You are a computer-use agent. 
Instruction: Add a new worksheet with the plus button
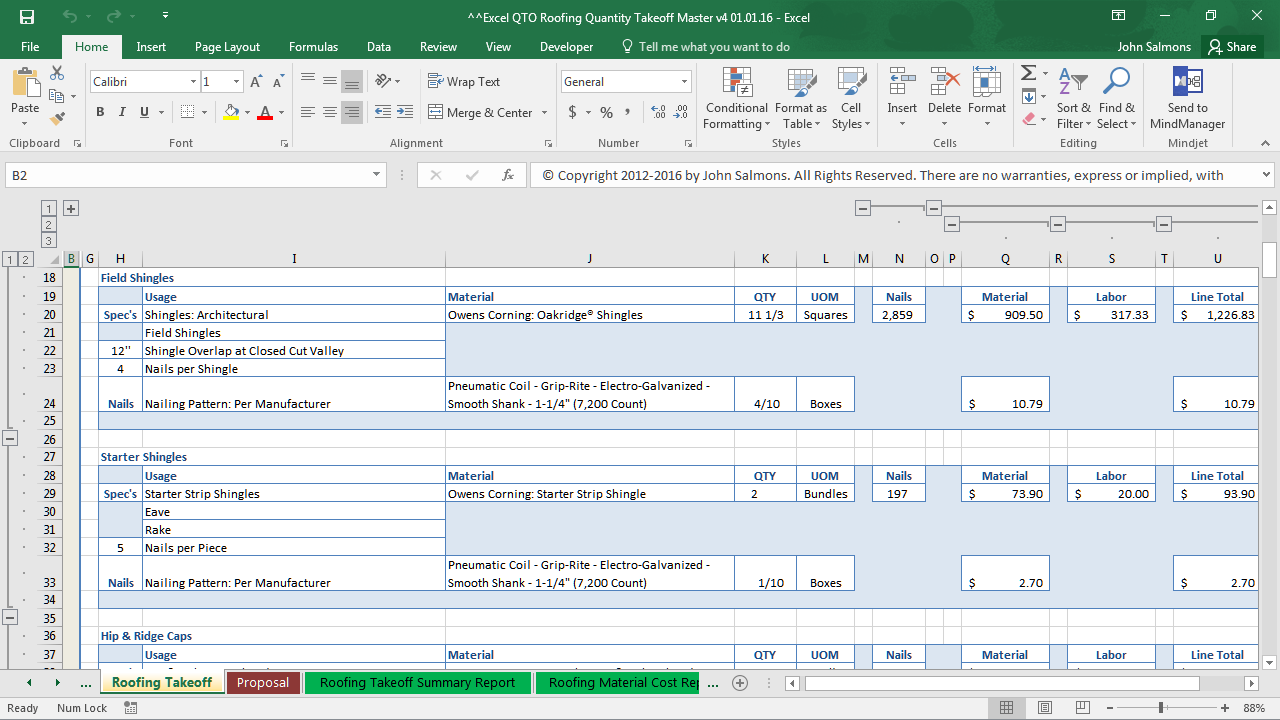point(740,682)
